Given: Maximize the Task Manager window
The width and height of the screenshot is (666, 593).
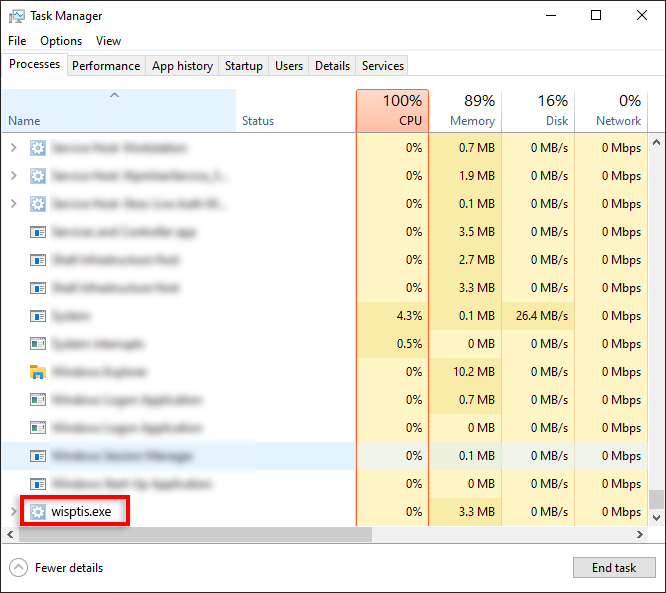Looking at the screenshot, I should [x=596, y=16].
